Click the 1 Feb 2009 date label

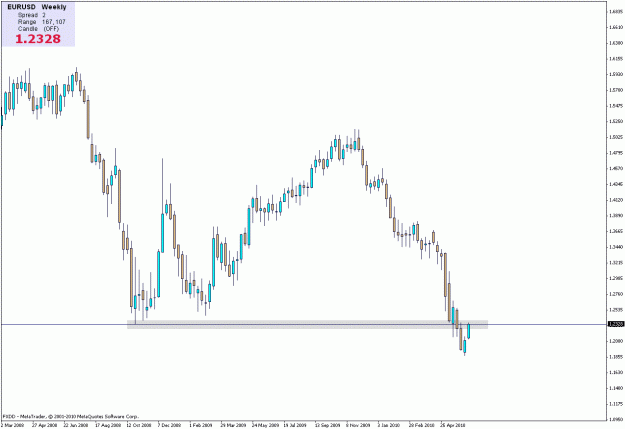coord(201,425)
